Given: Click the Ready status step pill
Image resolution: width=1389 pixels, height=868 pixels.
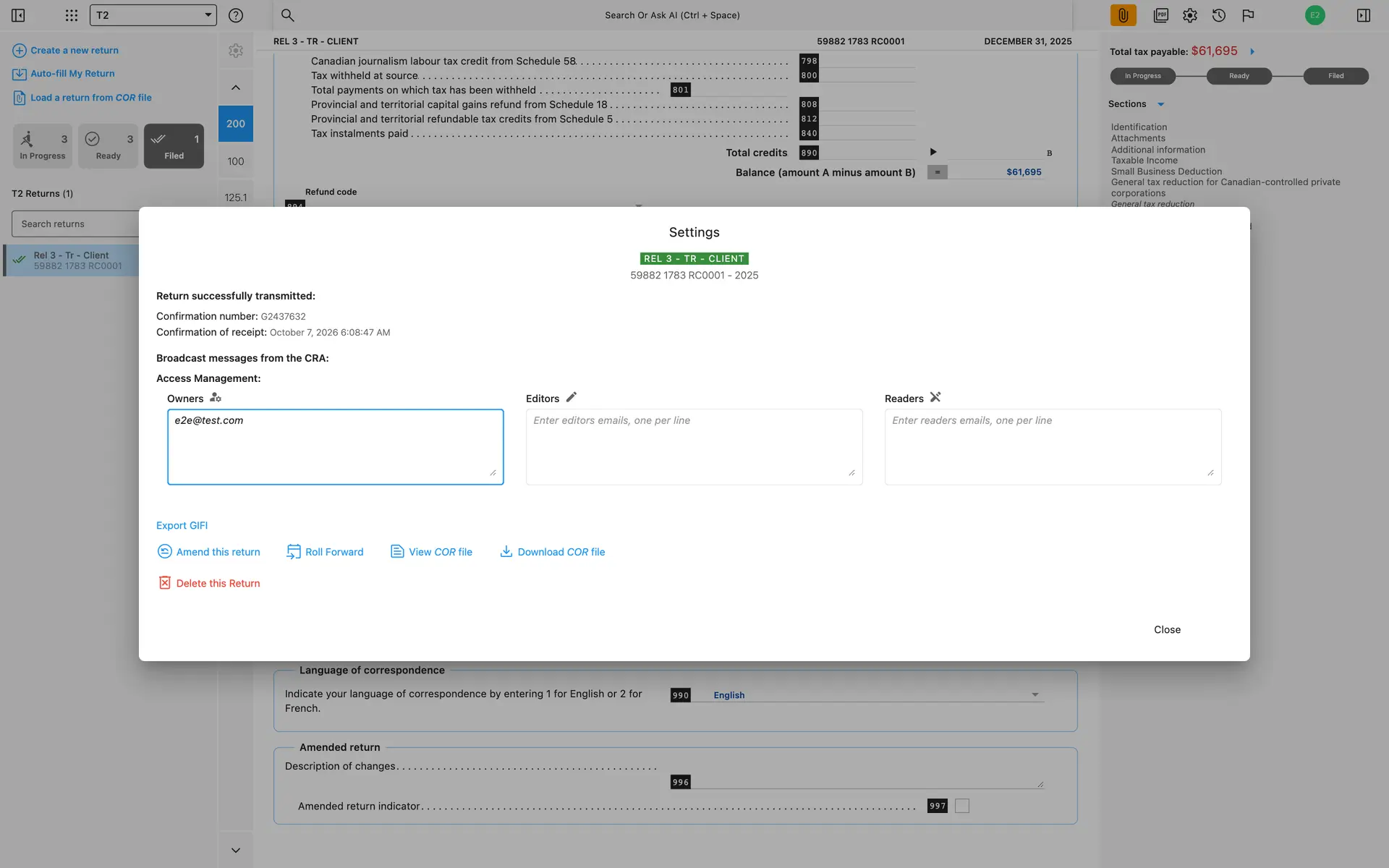Looking at the screenshot, I should [x=1239, y=76].
